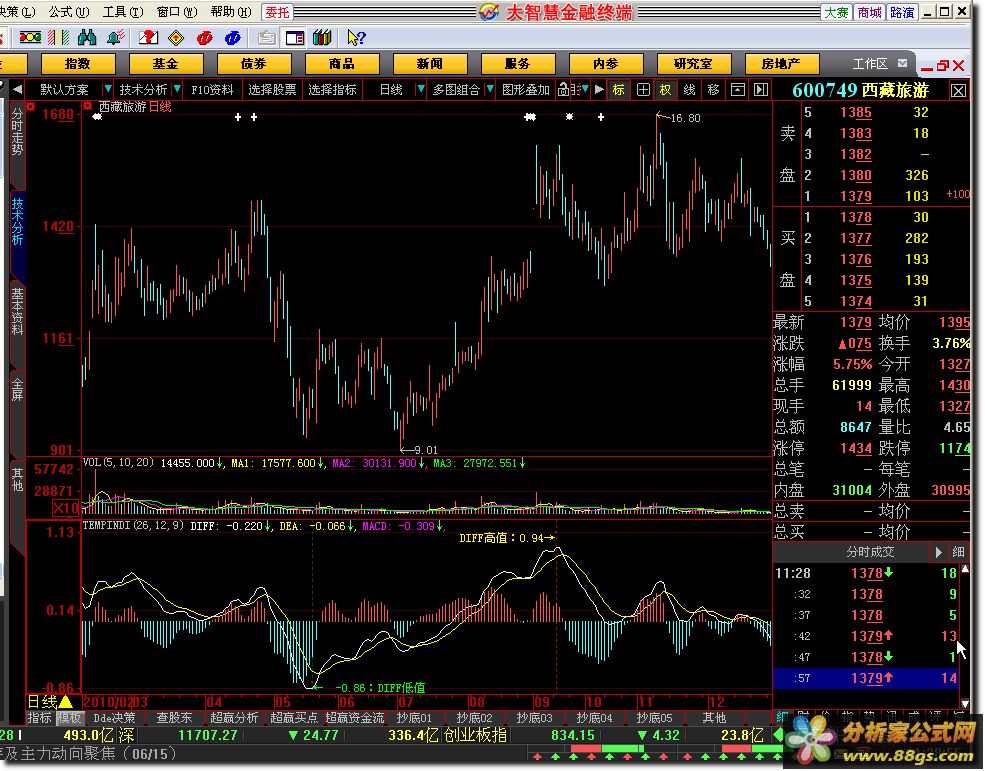Open the 公式 menu
This screenshot has width=985, height=771.
[69, 11]
